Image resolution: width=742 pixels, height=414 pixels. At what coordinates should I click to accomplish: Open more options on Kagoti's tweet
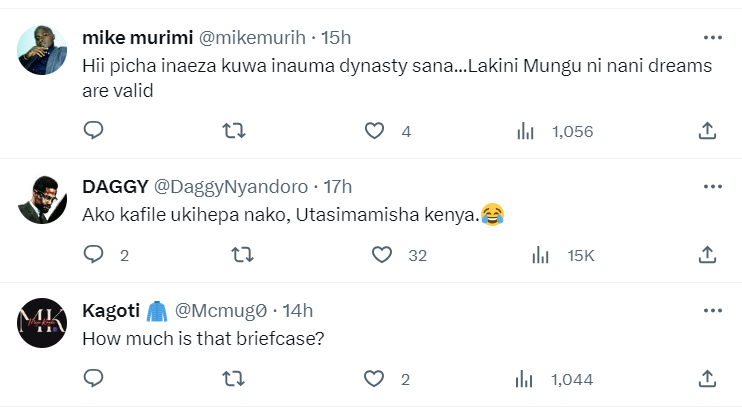(712, 310)
